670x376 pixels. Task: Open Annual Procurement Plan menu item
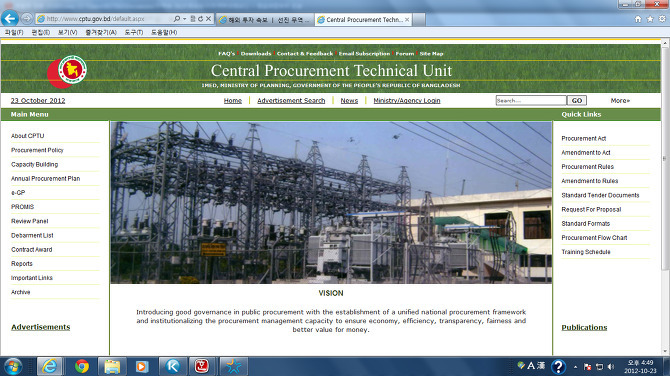46,179
